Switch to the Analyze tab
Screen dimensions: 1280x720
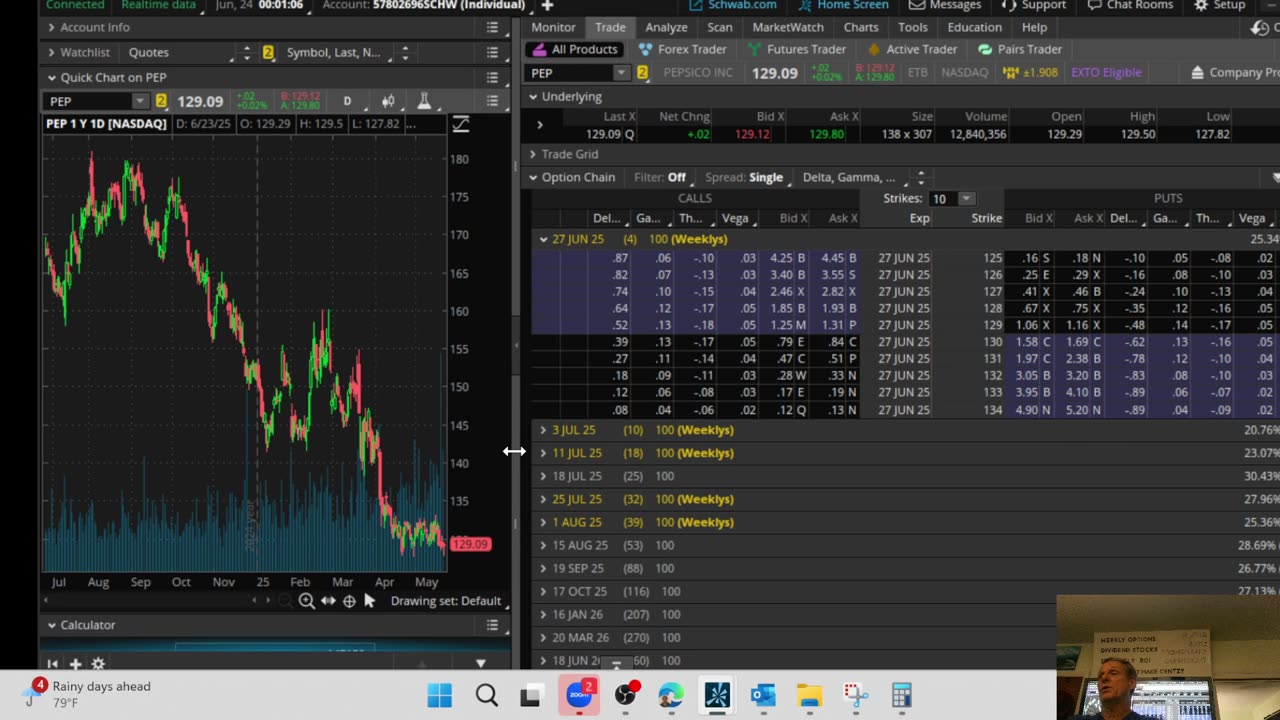pos(666,27)
